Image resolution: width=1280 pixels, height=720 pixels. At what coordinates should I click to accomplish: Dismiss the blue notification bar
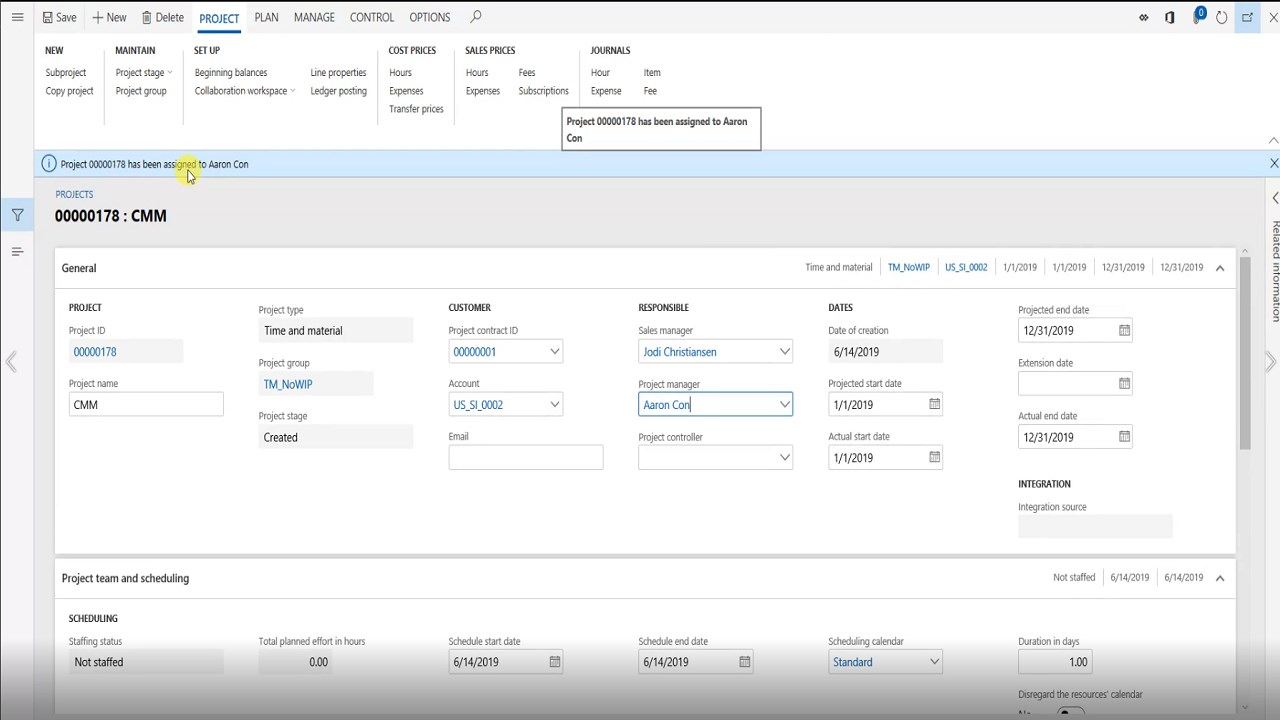pyautogui.click(x=1273, y=163)
